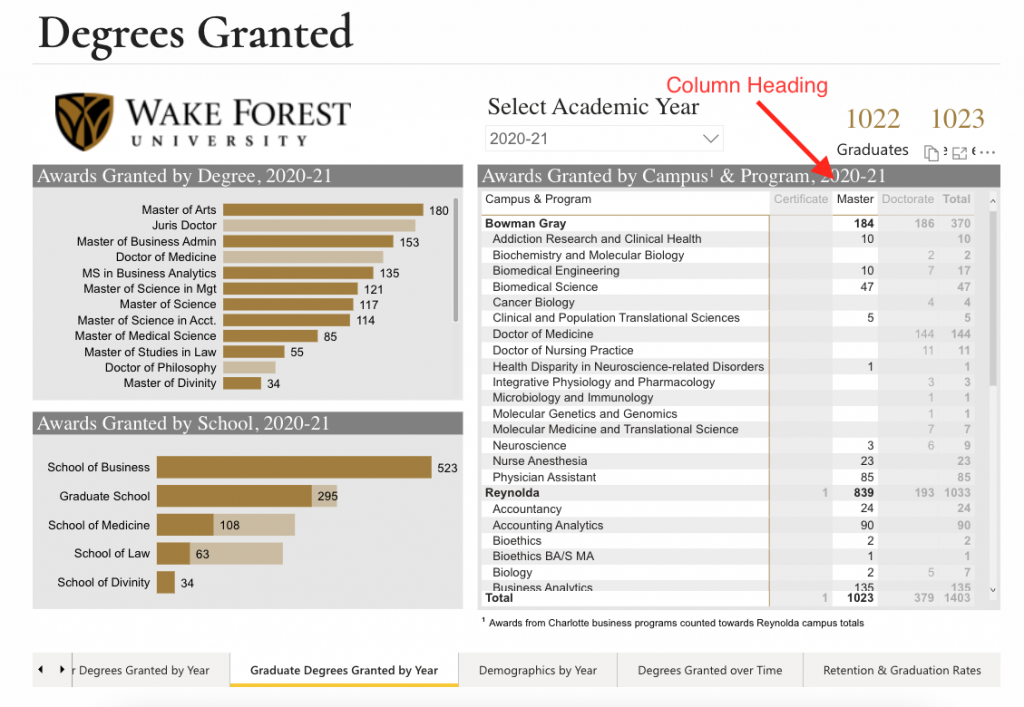
Task: Select the MS in Business Analytics bar
Action: (x=298, y=273)
